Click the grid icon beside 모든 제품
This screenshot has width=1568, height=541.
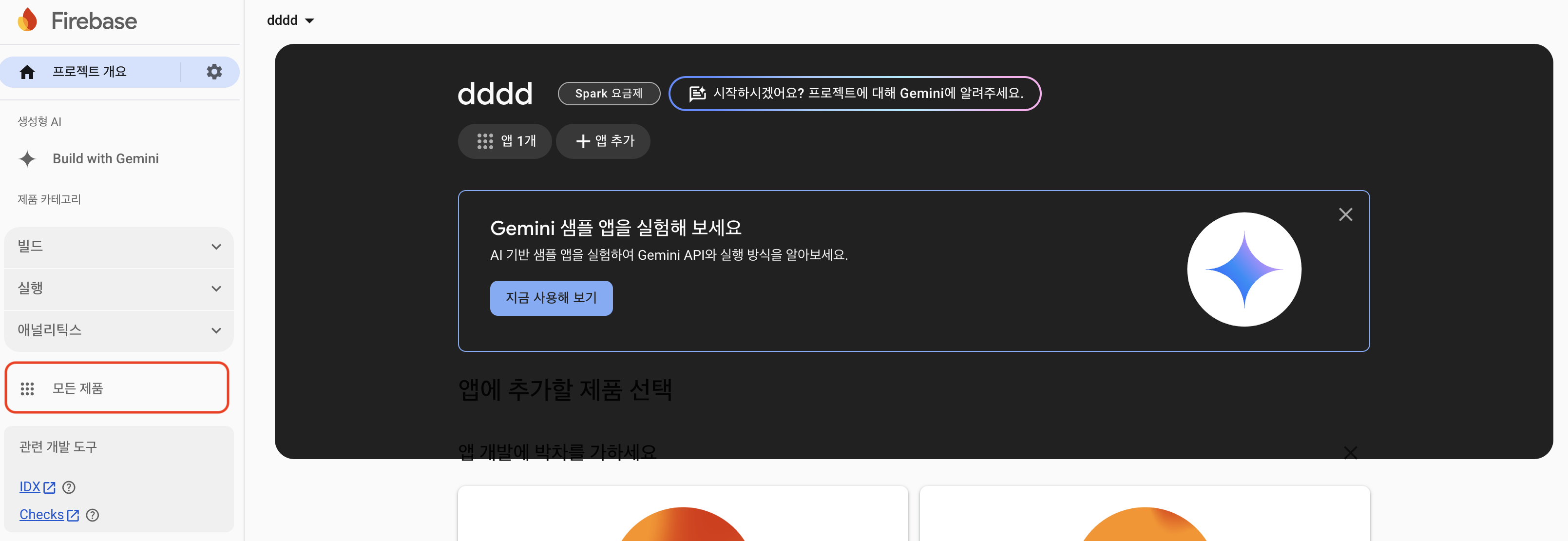tap(27, 388)
